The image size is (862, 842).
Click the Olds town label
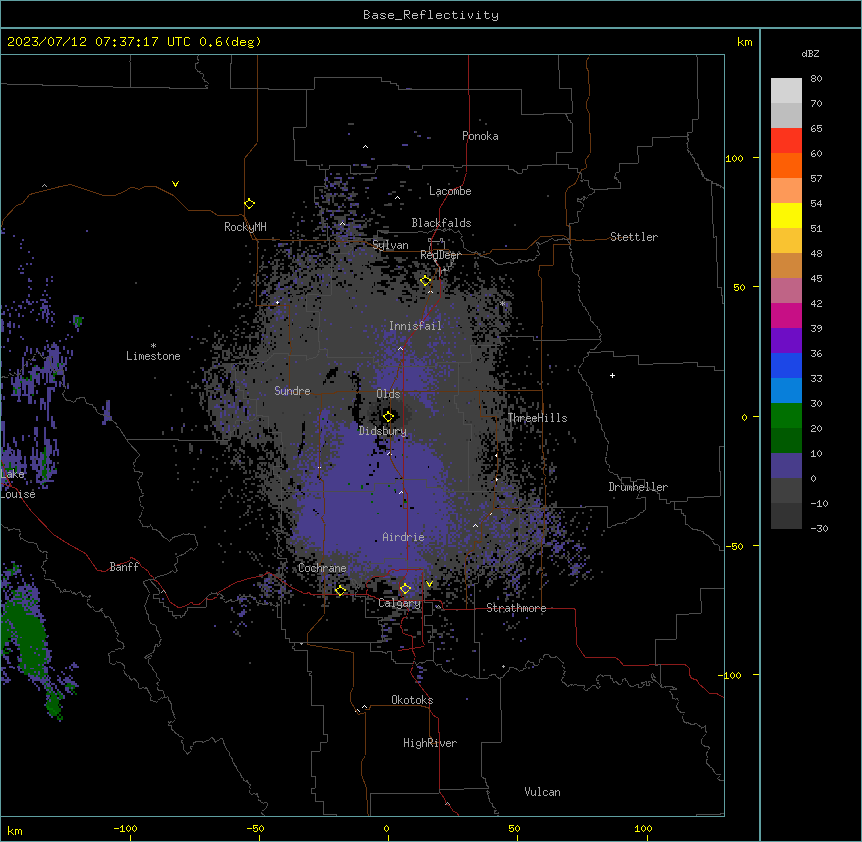(x=388, y=394)
